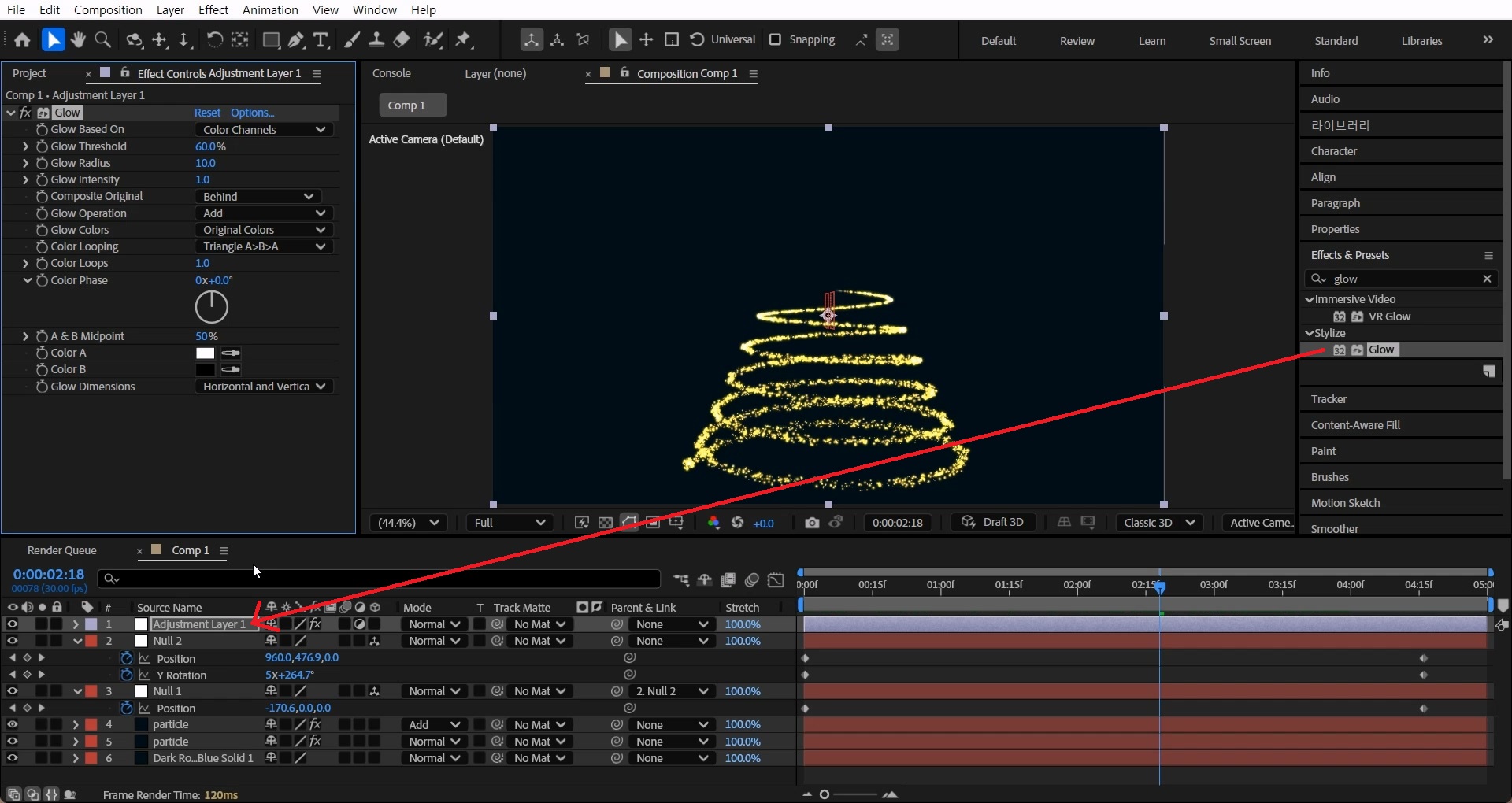1512x803 pixels.
Task: Click the color channels icon in viewer
Action: point(713,523)
